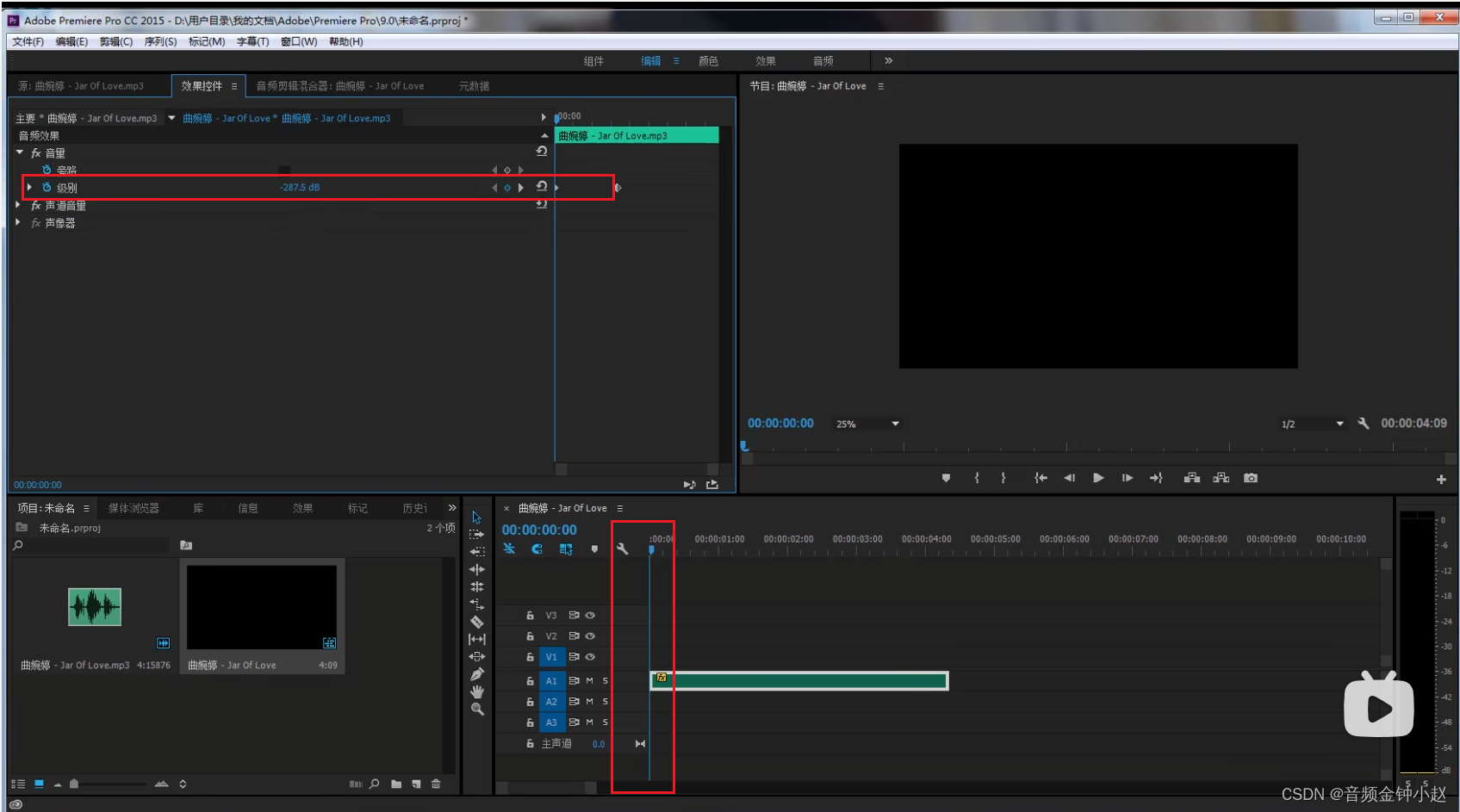Switch to the 元数据 tab
The height and width of the screenshot is (812, 1460).
coord(474,86)
